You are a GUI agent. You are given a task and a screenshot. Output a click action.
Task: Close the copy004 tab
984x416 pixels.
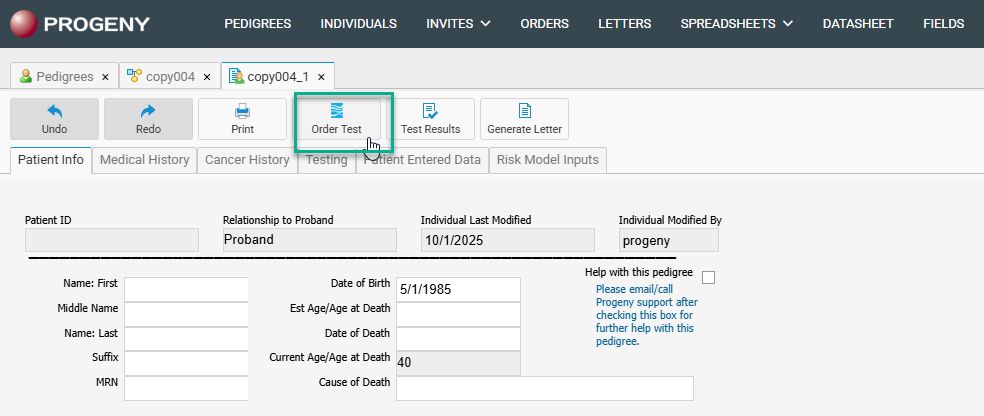click(207, 77)
